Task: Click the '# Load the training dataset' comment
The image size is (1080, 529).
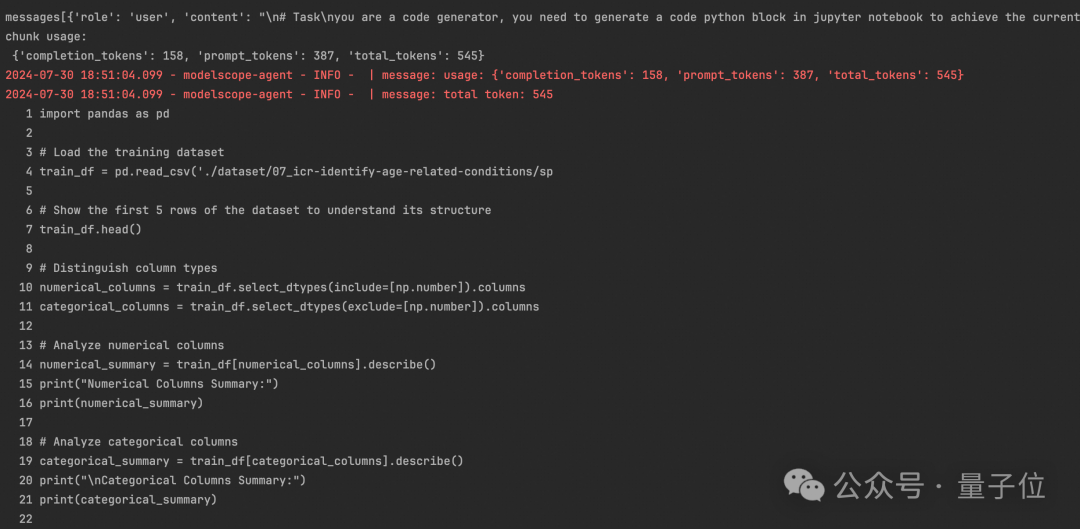Action: (131, 152)
